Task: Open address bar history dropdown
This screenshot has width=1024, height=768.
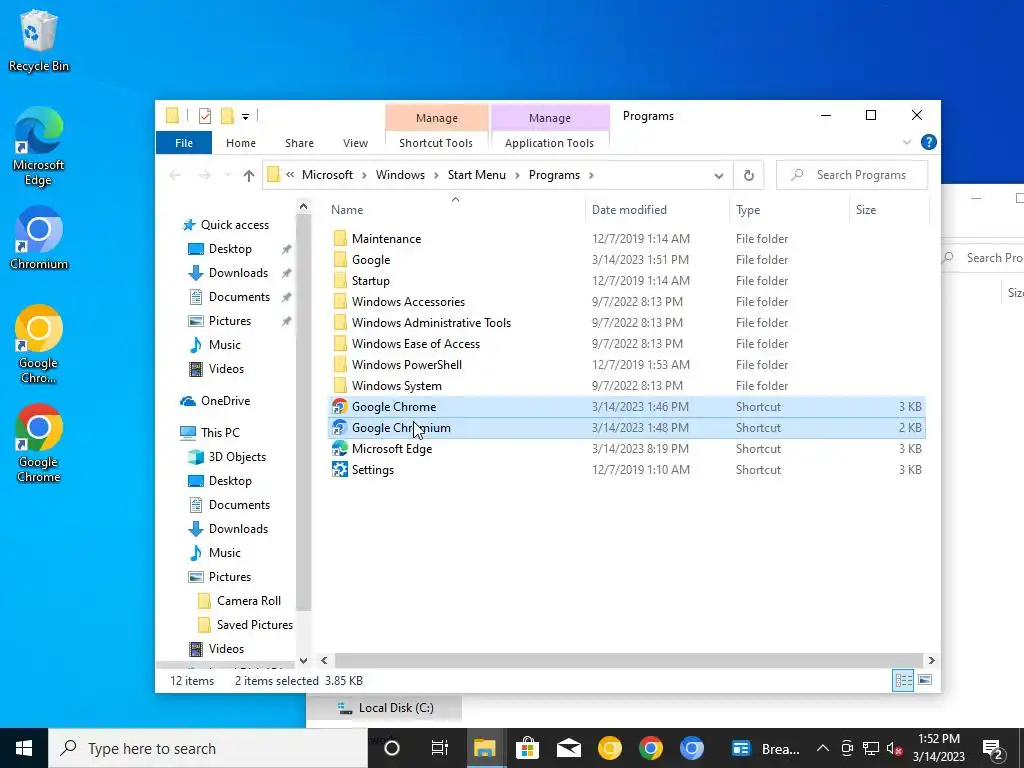Action: coord(718,176)
